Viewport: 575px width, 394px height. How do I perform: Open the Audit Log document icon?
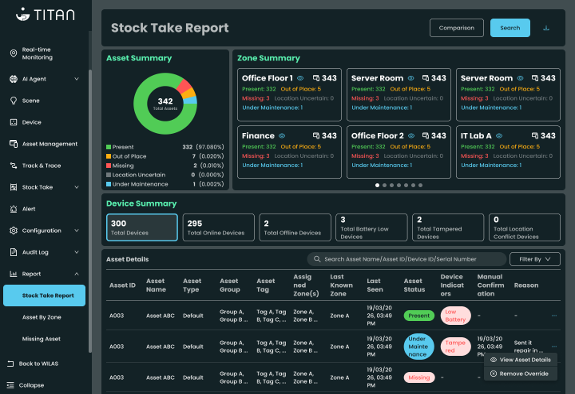[13, 252]
